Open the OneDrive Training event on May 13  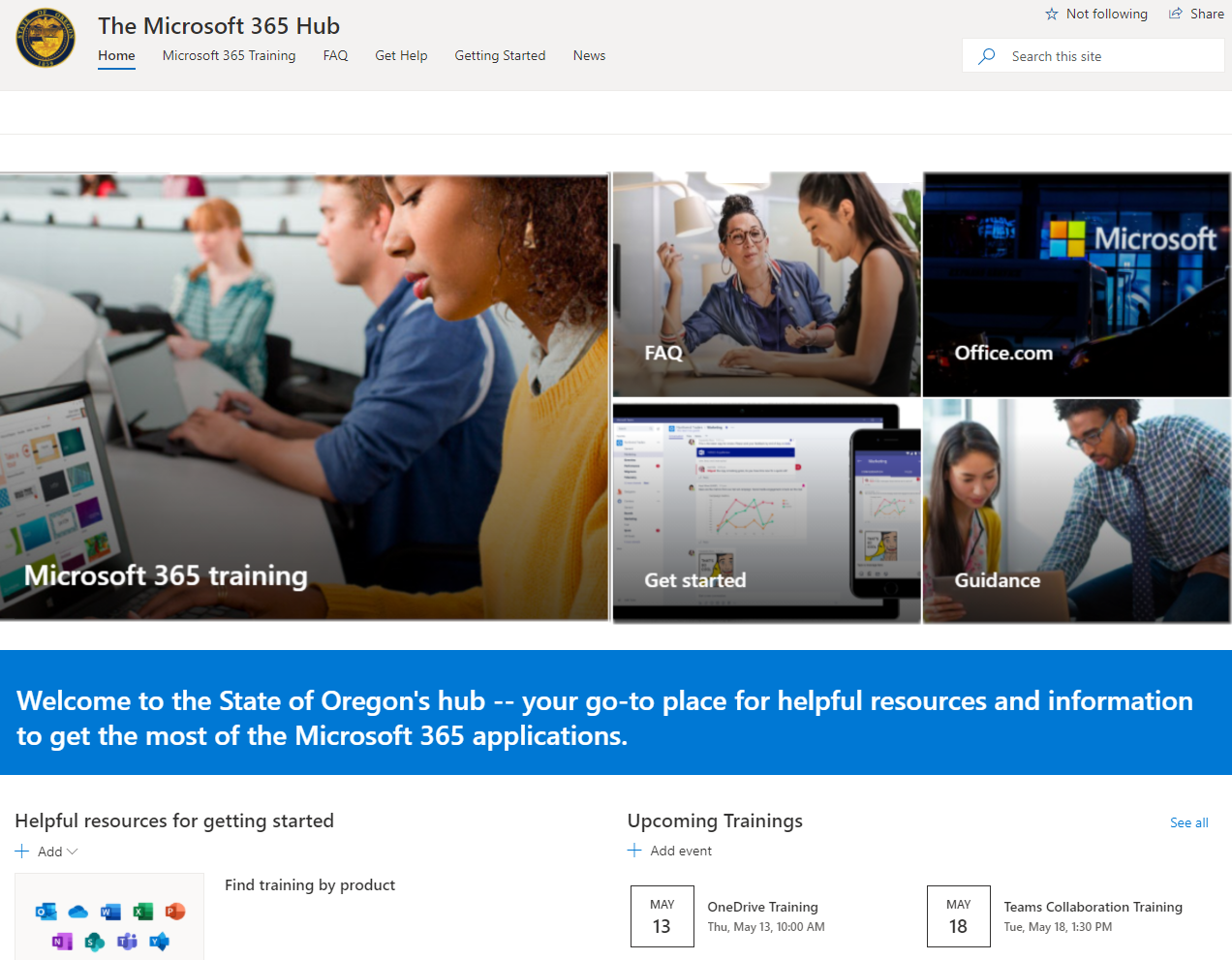tap(762, 908)
